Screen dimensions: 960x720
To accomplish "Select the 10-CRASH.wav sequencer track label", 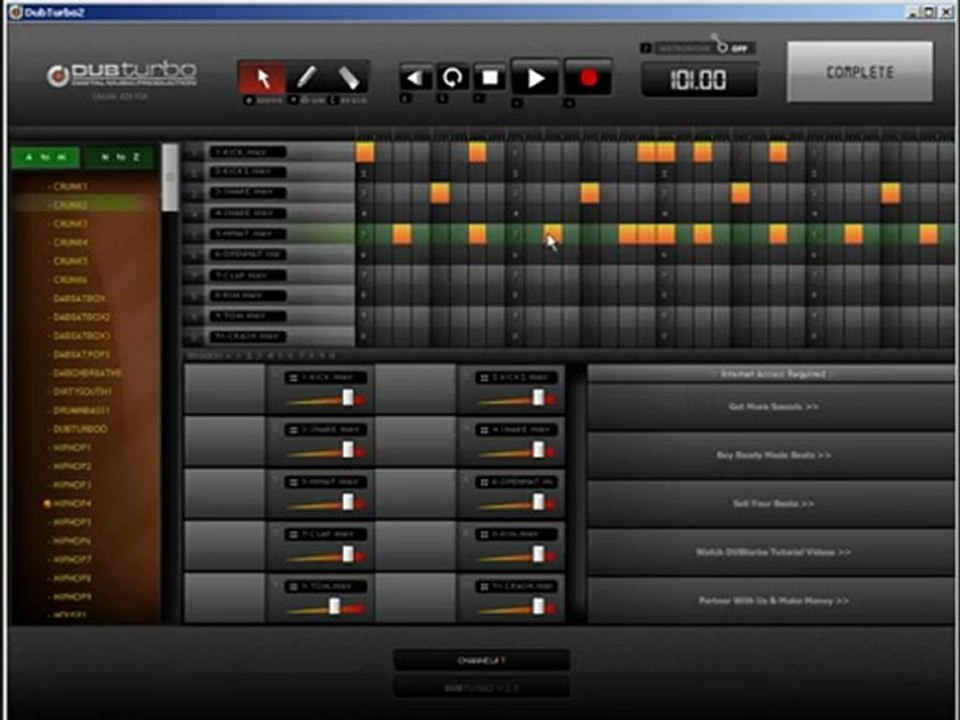I will pos(247,336).
